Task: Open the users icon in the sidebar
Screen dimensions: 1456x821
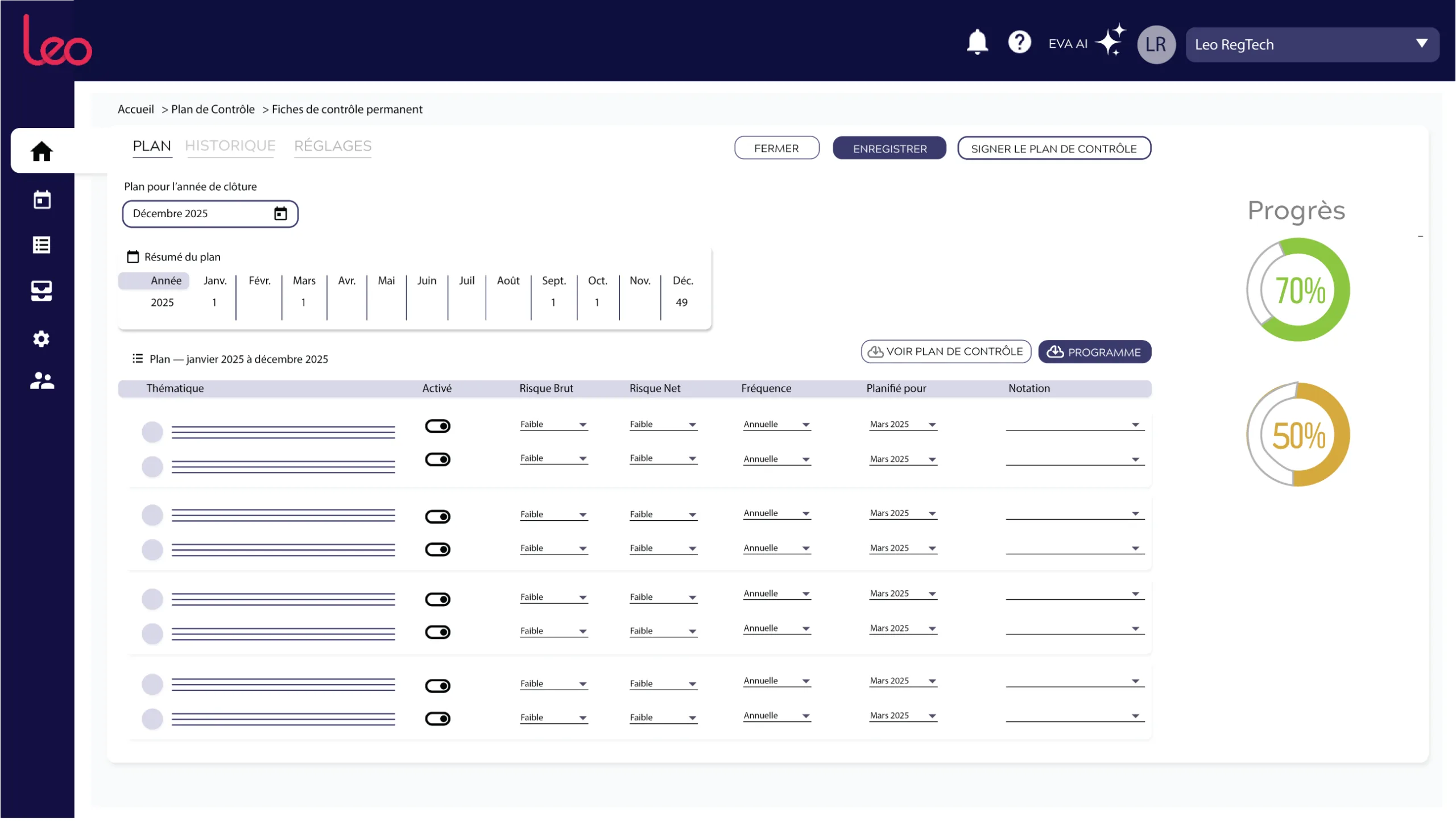Action: click(42, 380)
